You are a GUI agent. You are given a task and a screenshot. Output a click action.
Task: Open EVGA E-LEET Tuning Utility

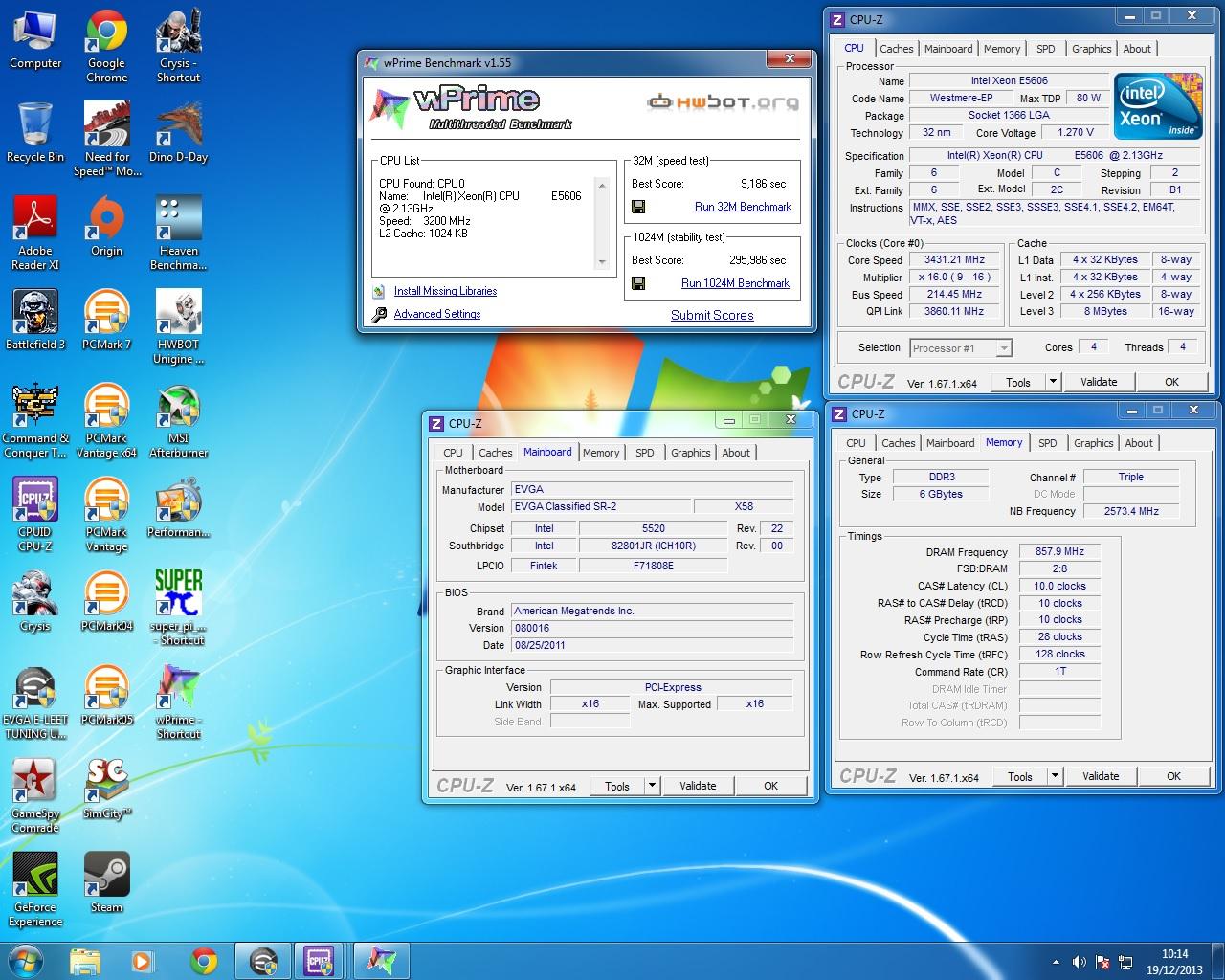[35, 702]
